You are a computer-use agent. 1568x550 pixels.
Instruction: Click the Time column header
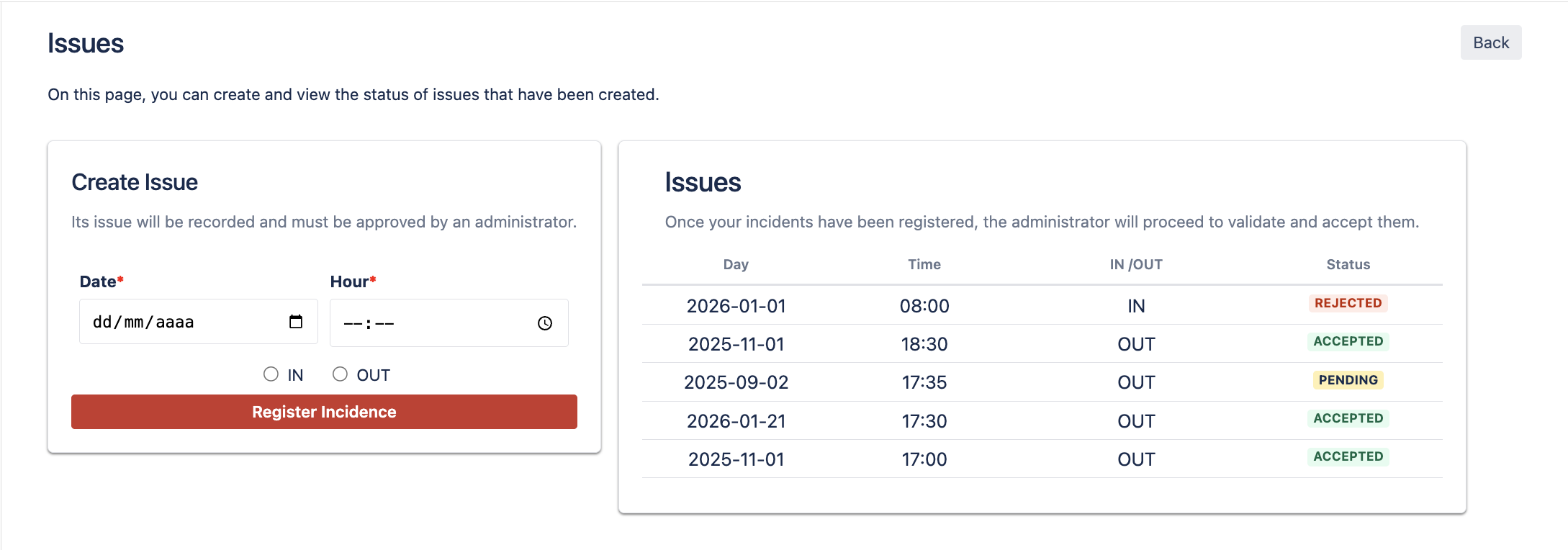[x=924, y=264]
